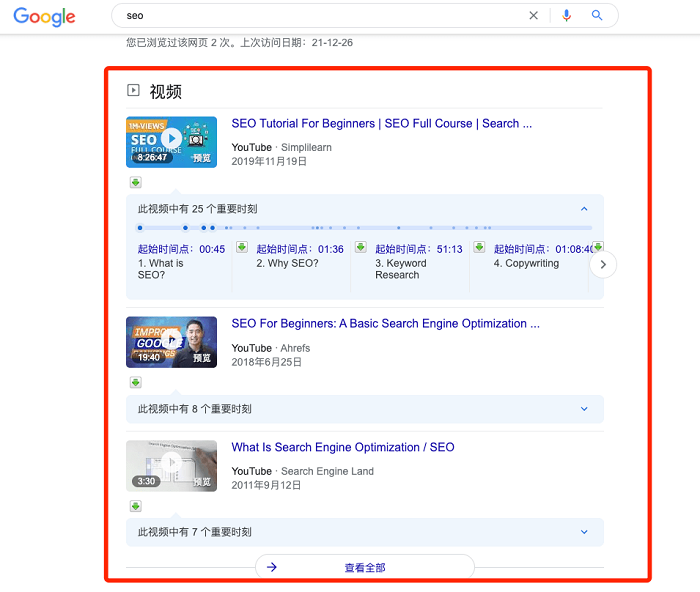Screen dimensions: 700x592
Task: Expand the 7 key moments panel
Action: coord(584,532)
